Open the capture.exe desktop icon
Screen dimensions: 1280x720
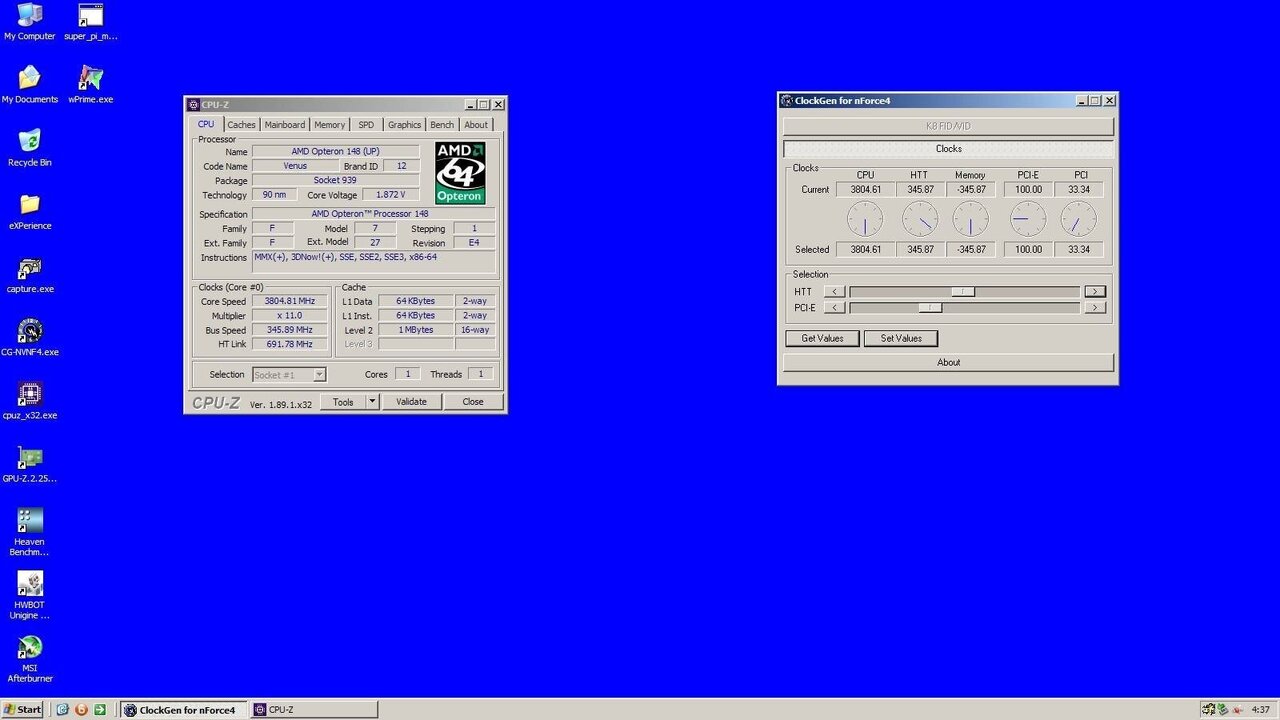click(30, 269)
